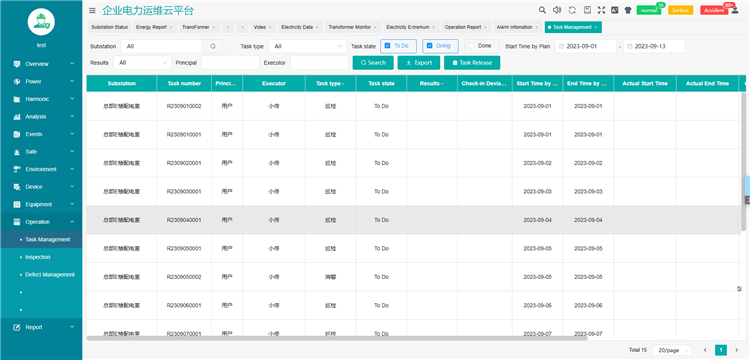Open the 20/page size dropdown
The height and width of the screenshot is (360, 750).
click(x=672, y=350)
